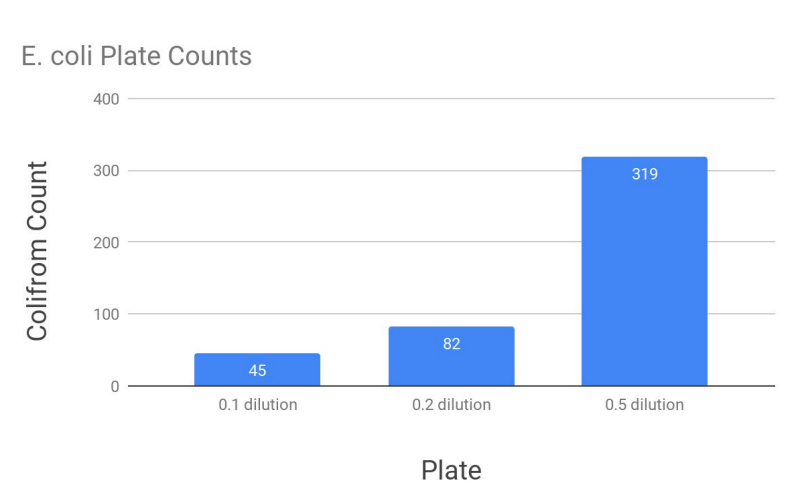Select the Plate horizontal axis title

[451, 470]
